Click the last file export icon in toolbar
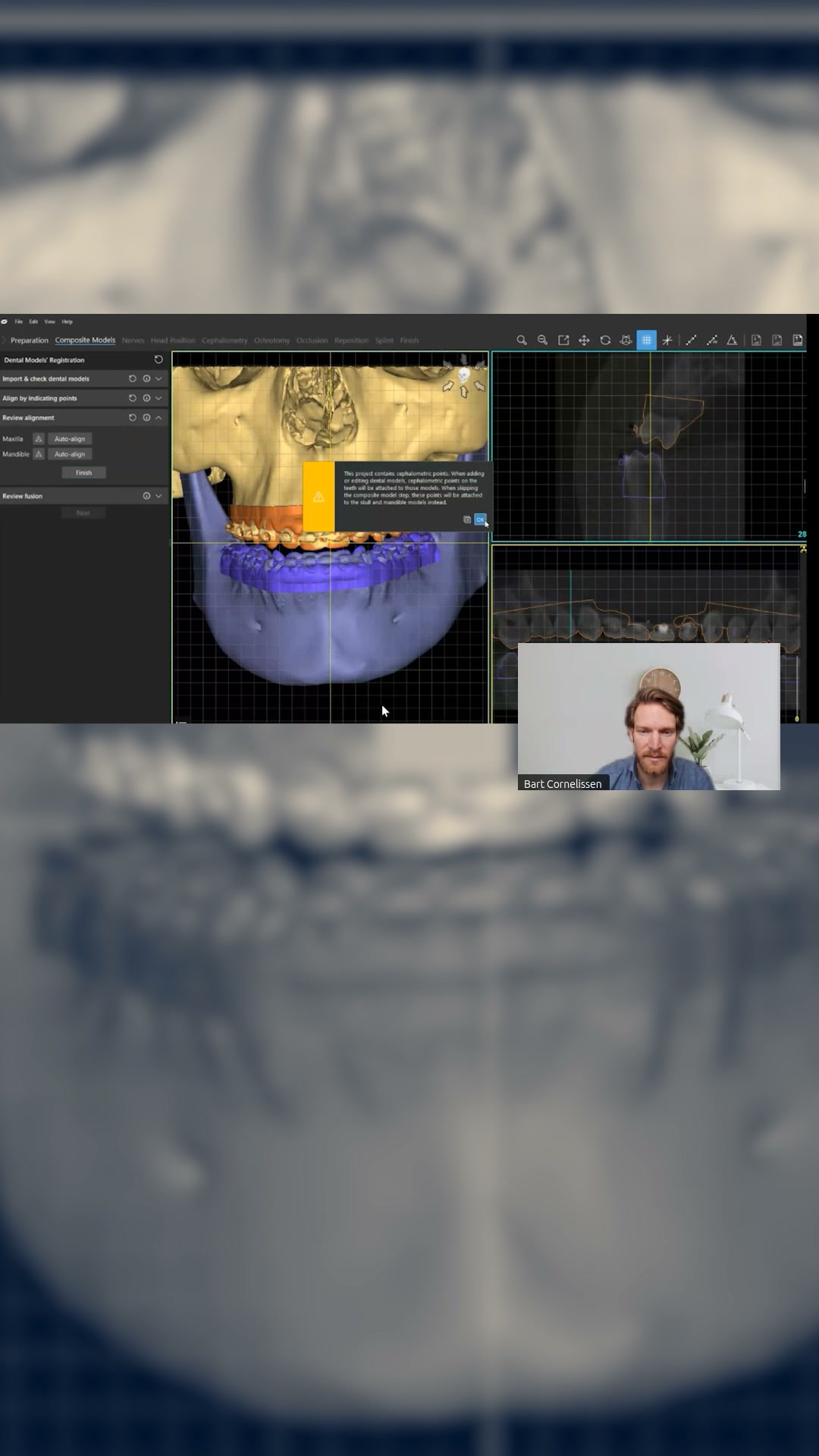Viewport: 819px width, 1456px height. point(798,340)
